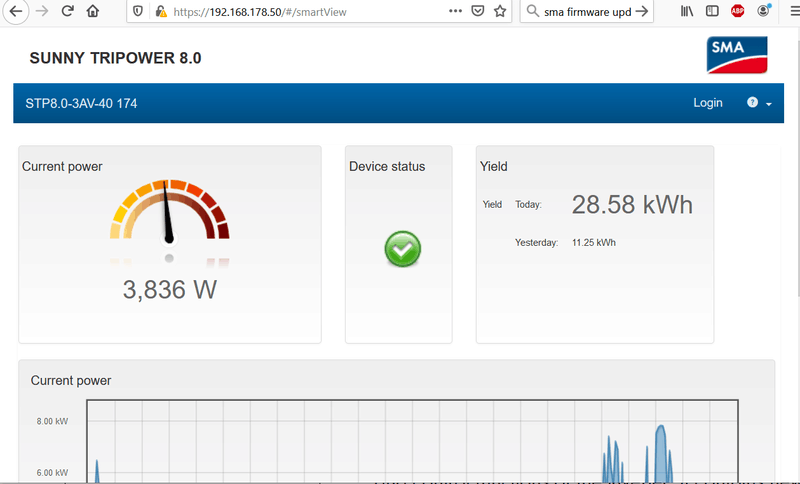Go back using the browser back arrow

click(x=16, y=11)
